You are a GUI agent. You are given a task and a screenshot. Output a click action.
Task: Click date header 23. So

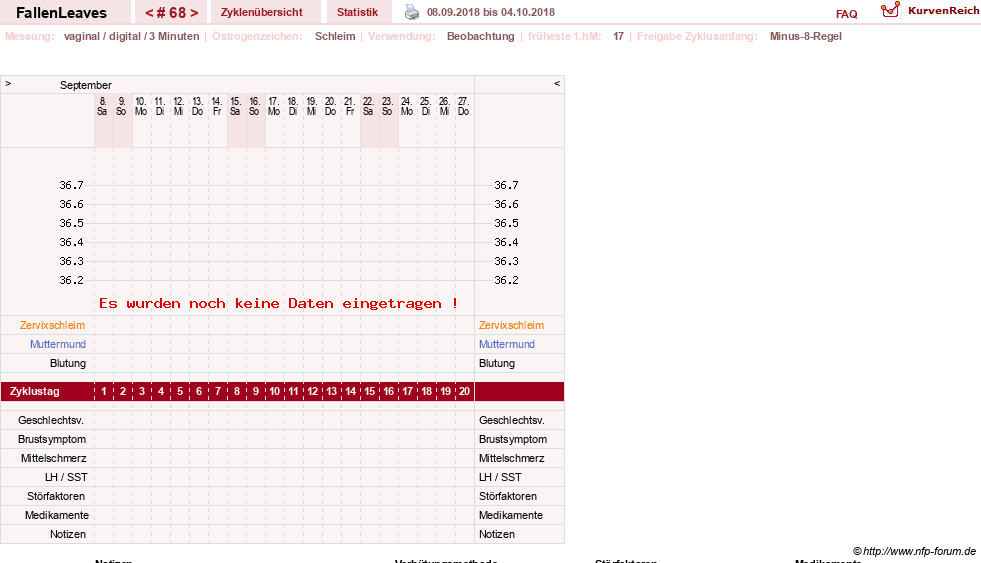[387, 106]
